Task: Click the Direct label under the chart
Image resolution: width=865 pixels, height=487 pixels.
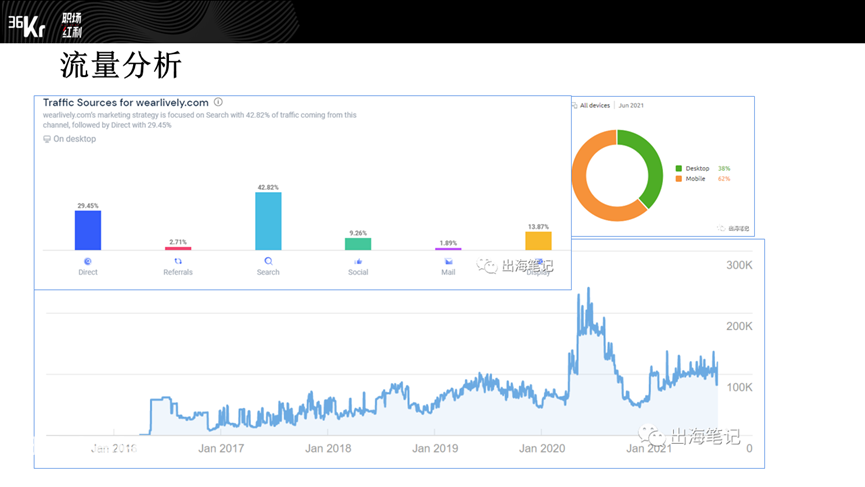Action: (x=88, y=272)
